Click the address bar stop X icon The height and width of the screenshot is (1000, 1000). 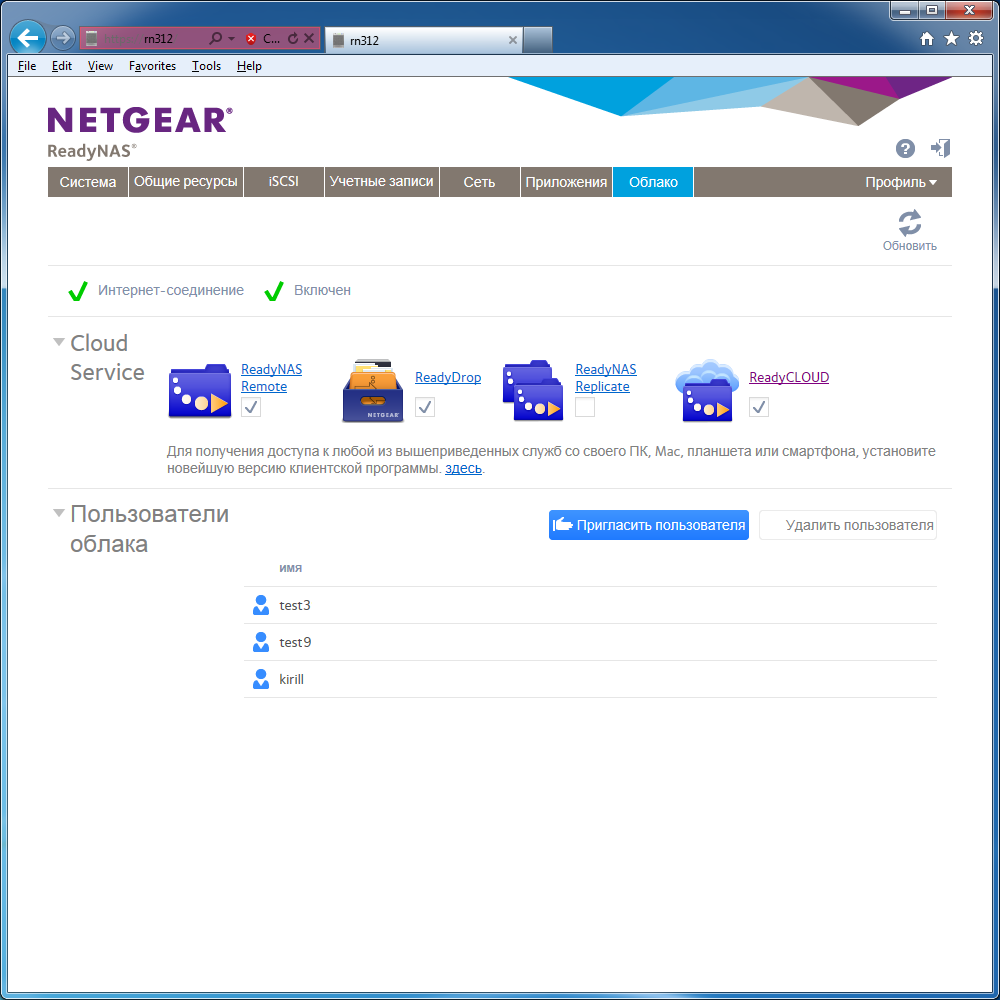[x=309, y=38]
